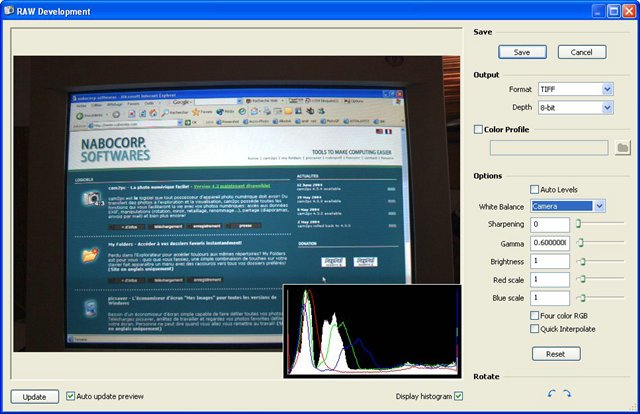Enable Four color RGB option

(534, 315)
